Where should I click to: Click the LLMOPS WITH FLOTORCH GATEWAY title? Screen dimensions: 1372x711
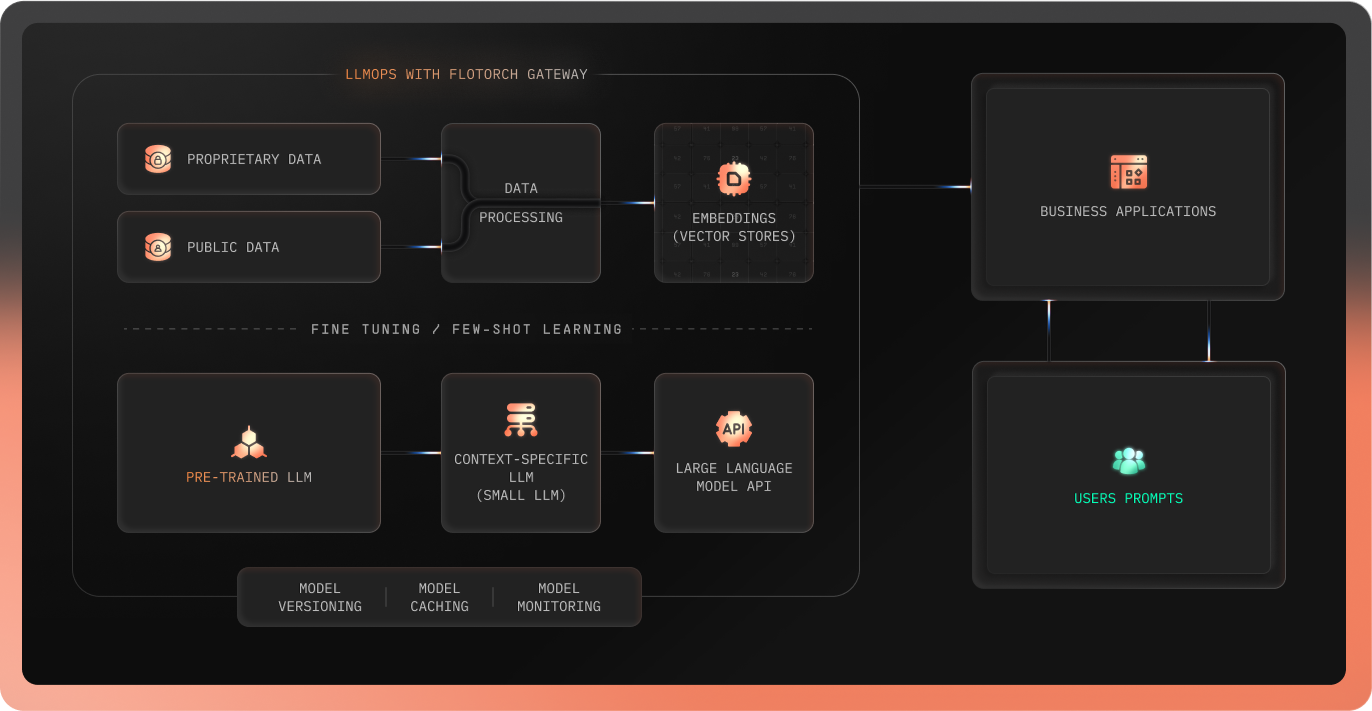point(466,74)
